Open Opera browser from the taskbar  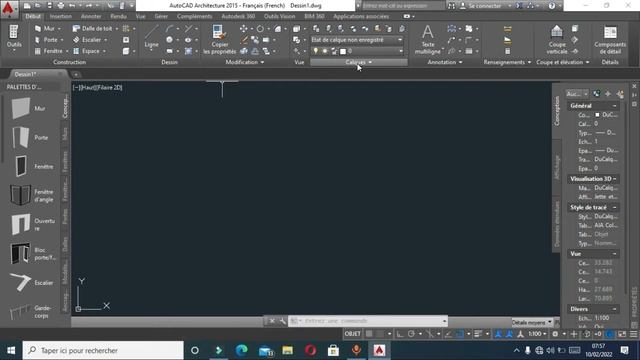coord(311,350)
